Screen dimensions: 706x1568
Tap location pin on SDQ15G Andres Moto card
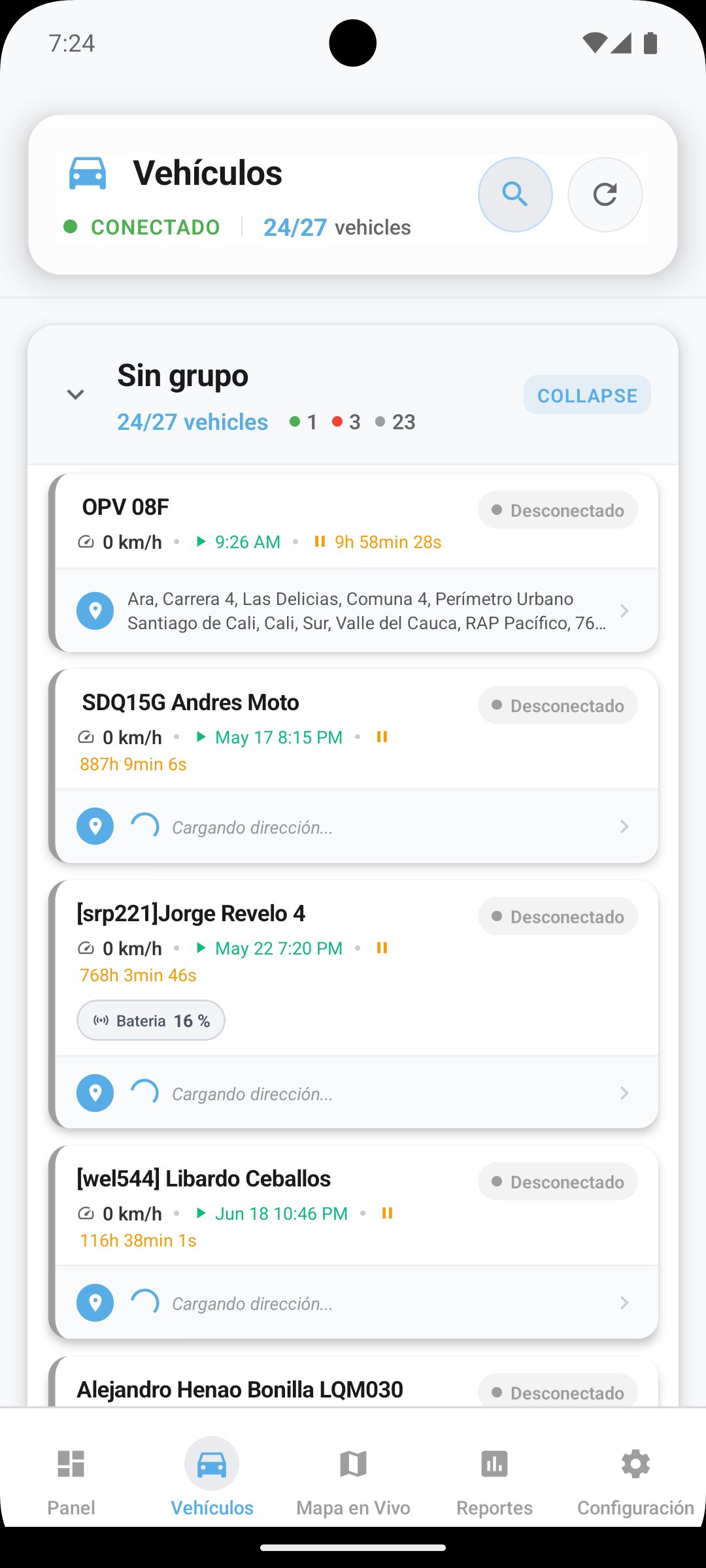[95, 826]
